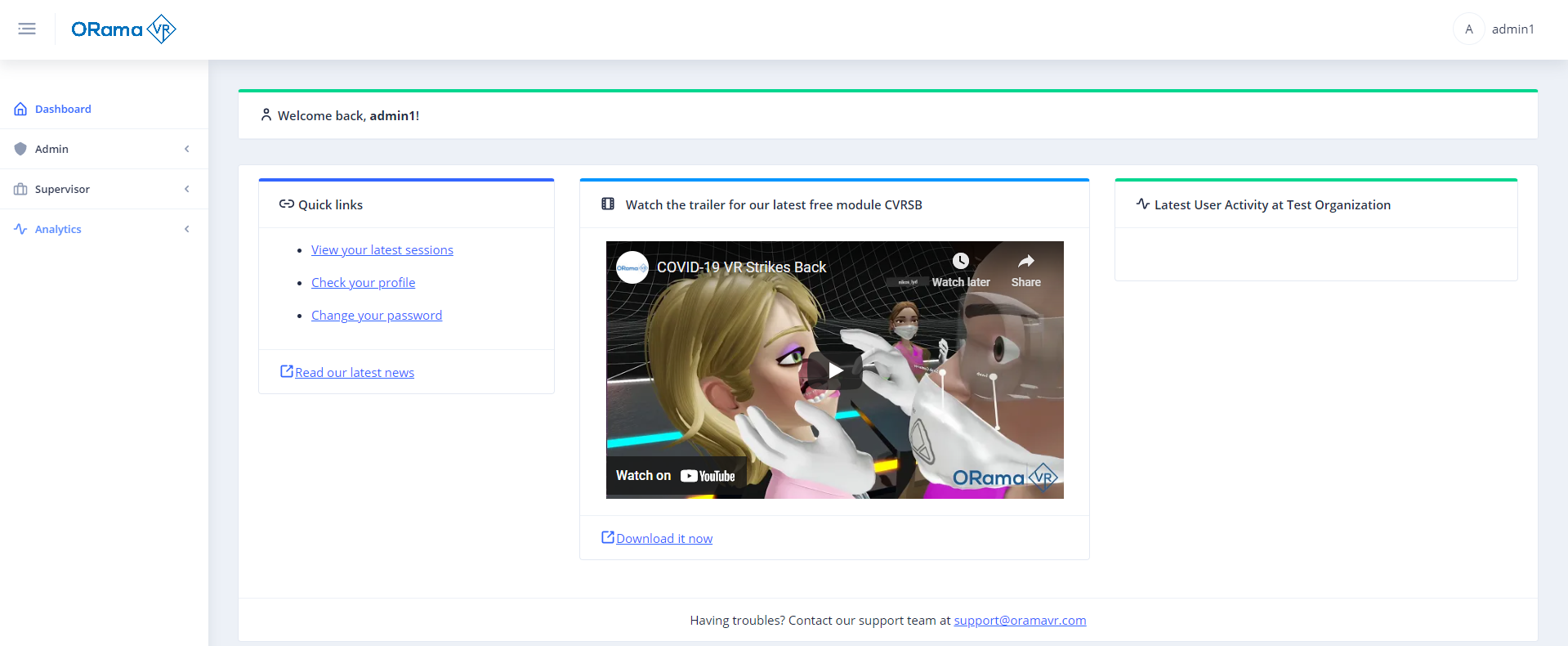Click the Analytics activity icon
The width and height of the screenshot is (1568, 646).
click(x=20, y=229)
